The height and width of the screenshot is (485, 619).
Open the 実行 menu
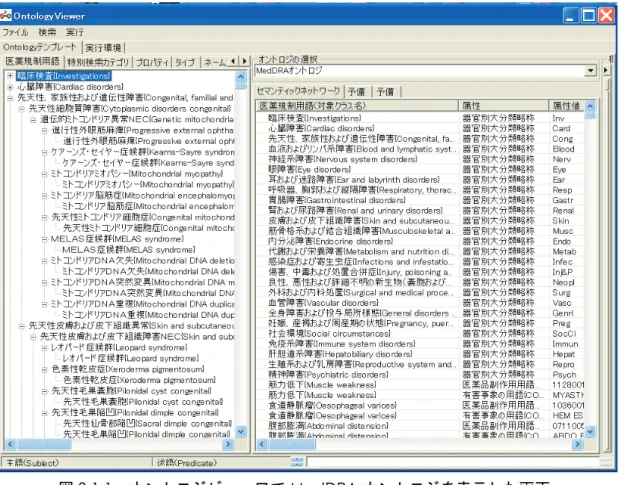coord(75,32)
